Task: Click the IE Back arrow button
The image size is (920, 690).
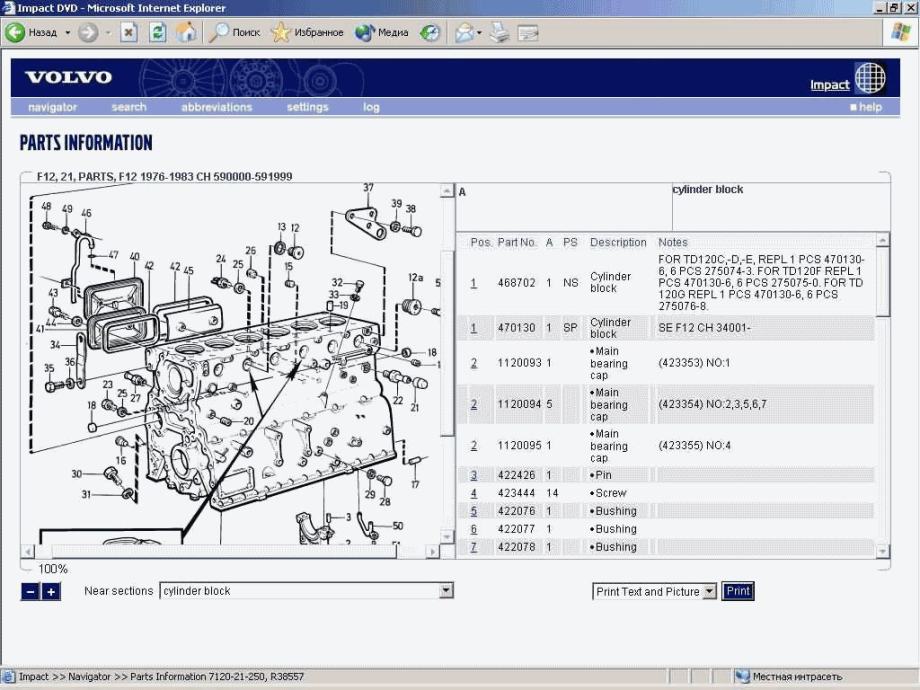Action: point(16,33)
